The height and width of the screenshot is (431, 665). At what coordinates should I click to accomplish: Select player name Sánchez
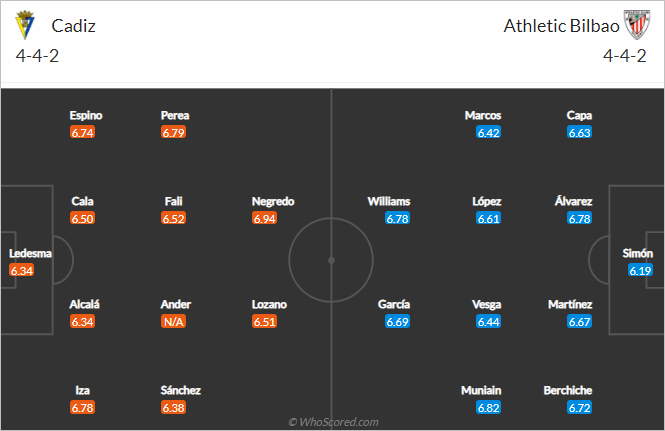point(179,390)
